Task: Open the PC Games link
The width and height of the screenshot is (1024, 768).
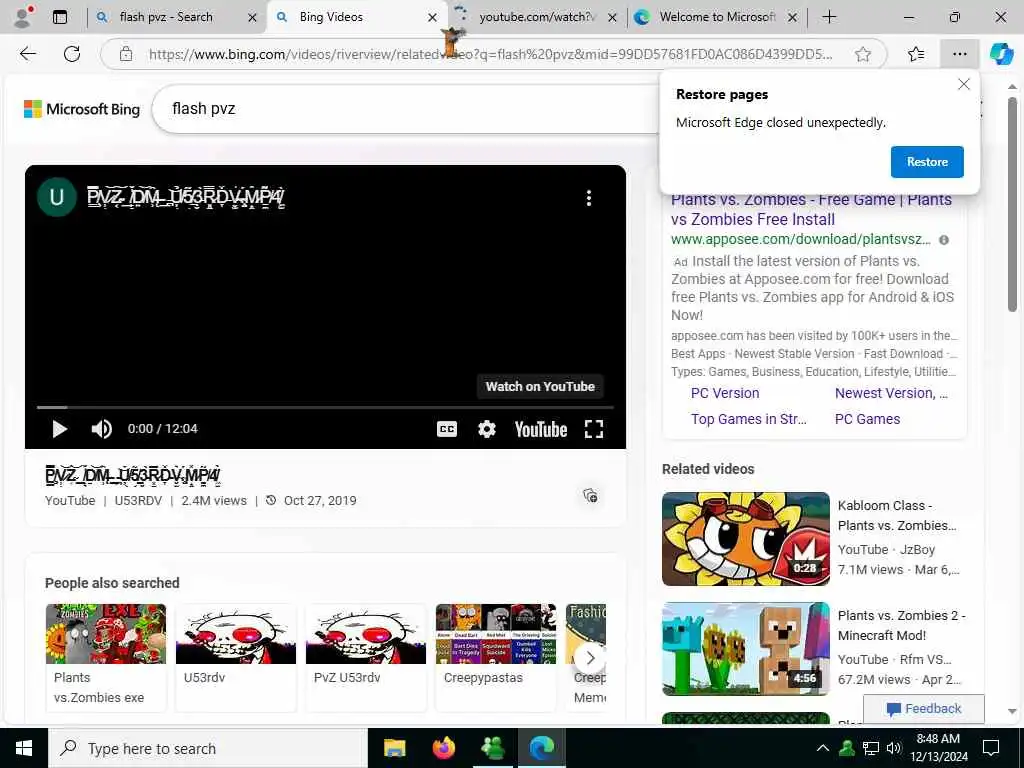Action: 867,419
